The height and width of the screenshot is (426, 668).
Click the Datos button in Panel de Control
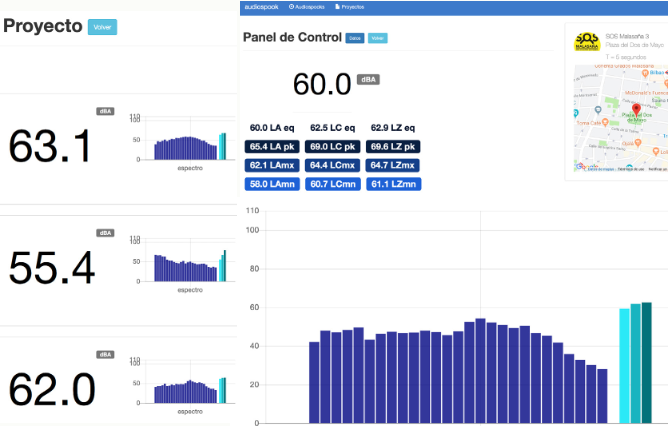pos(355,38)
